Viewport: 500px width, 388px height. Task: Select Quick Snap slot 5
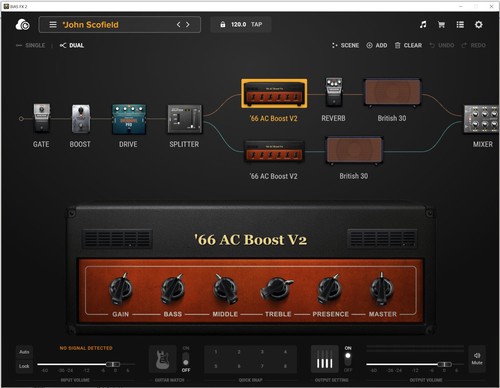(x=216, y=366)
